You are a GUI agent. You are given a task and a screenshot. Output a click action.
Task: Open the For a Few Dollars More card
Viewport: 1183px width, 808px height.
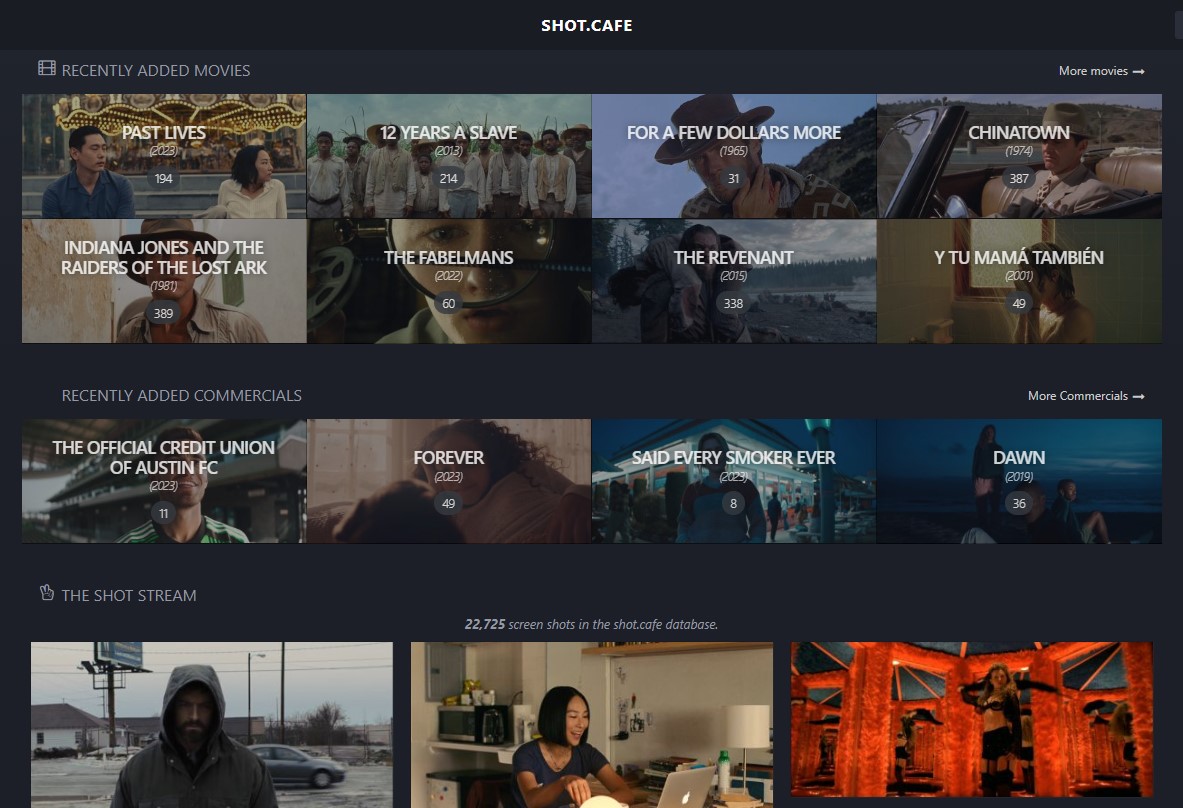coord(734,156)
